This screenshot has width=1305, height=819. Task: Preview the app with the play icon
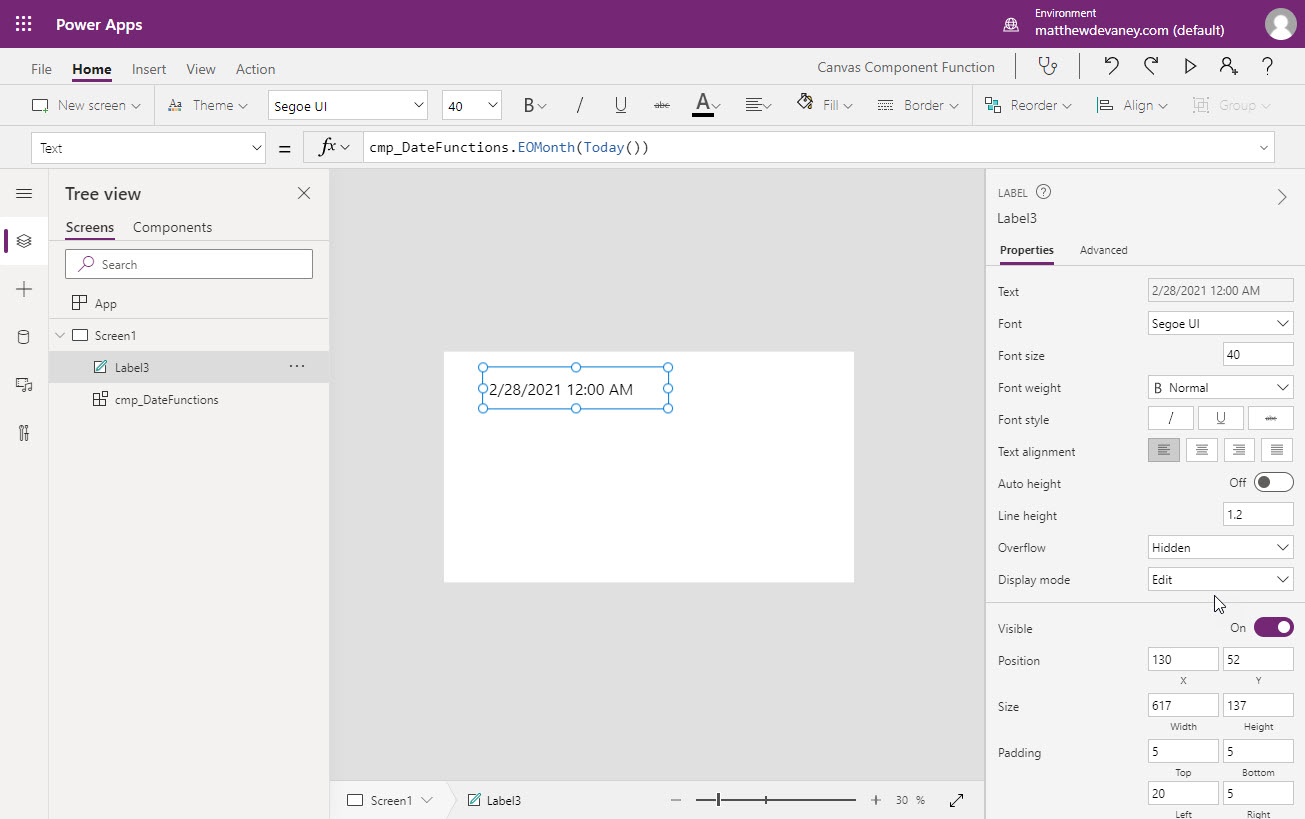(1189, 66)
